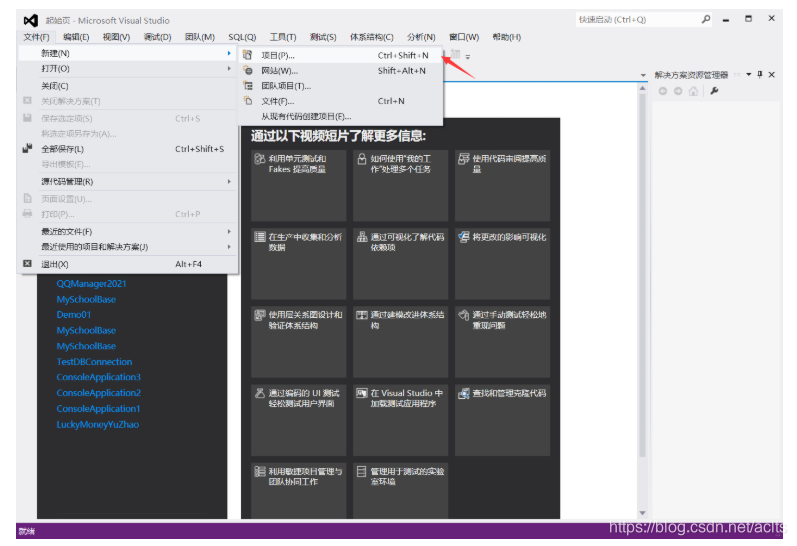
Task: Click the start page scroll-up arrow
Action: [642, 88]
